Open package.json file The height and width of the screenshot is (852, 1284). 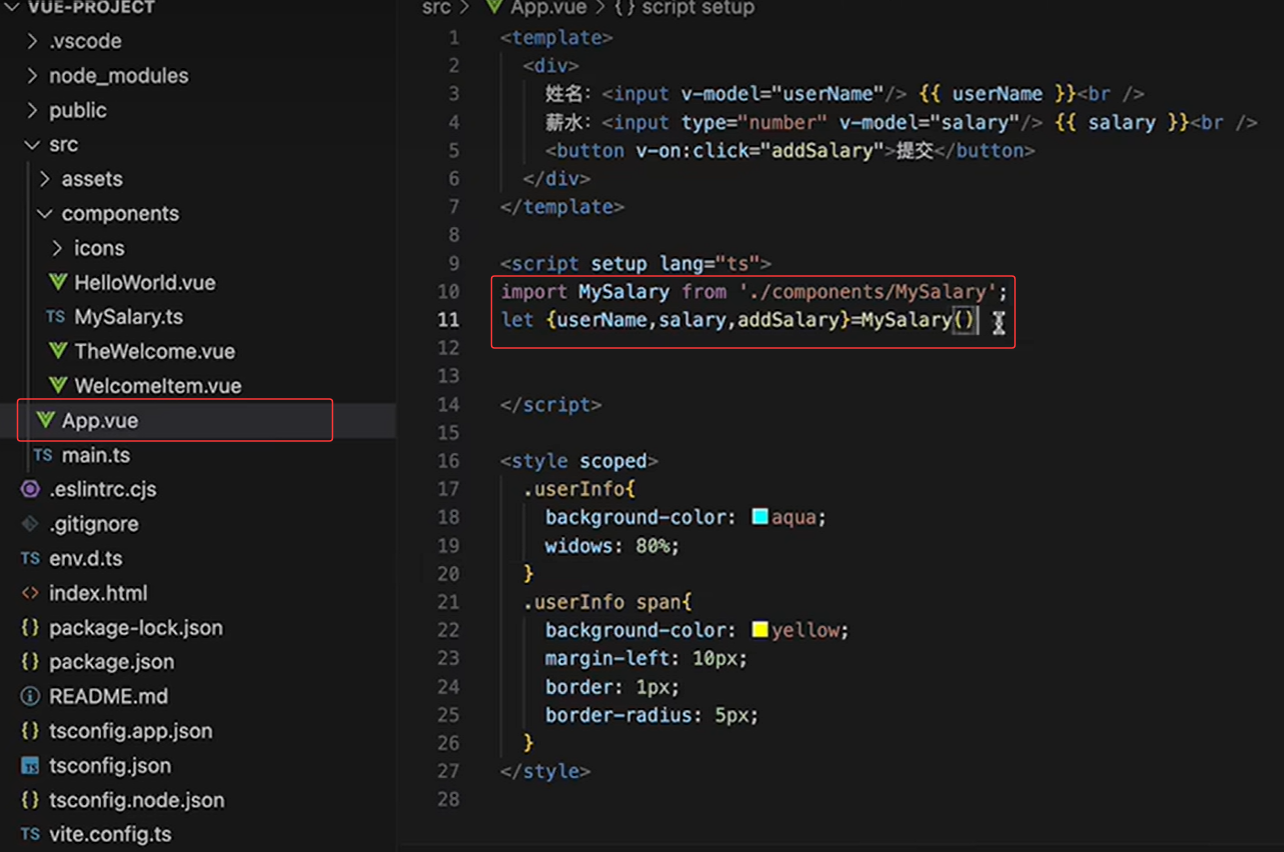pyautogui.click(x=112, y=662)
